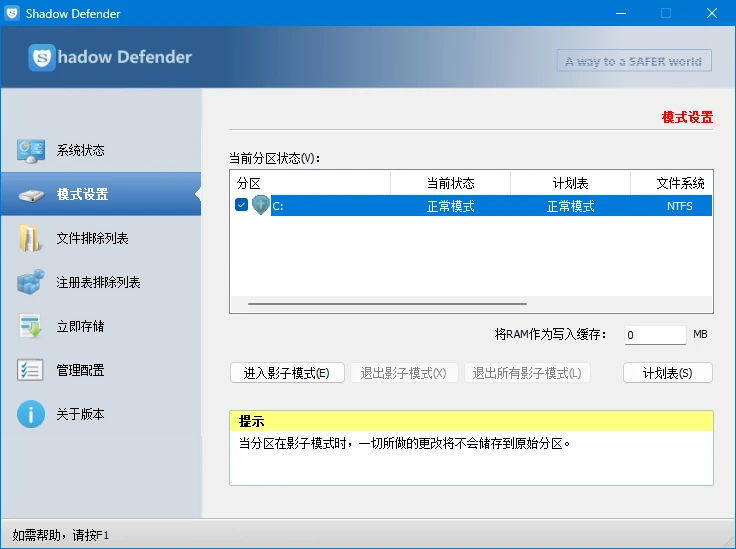
Task: Click the 模式设置 drive icon
Action: (x=31, y=195)
